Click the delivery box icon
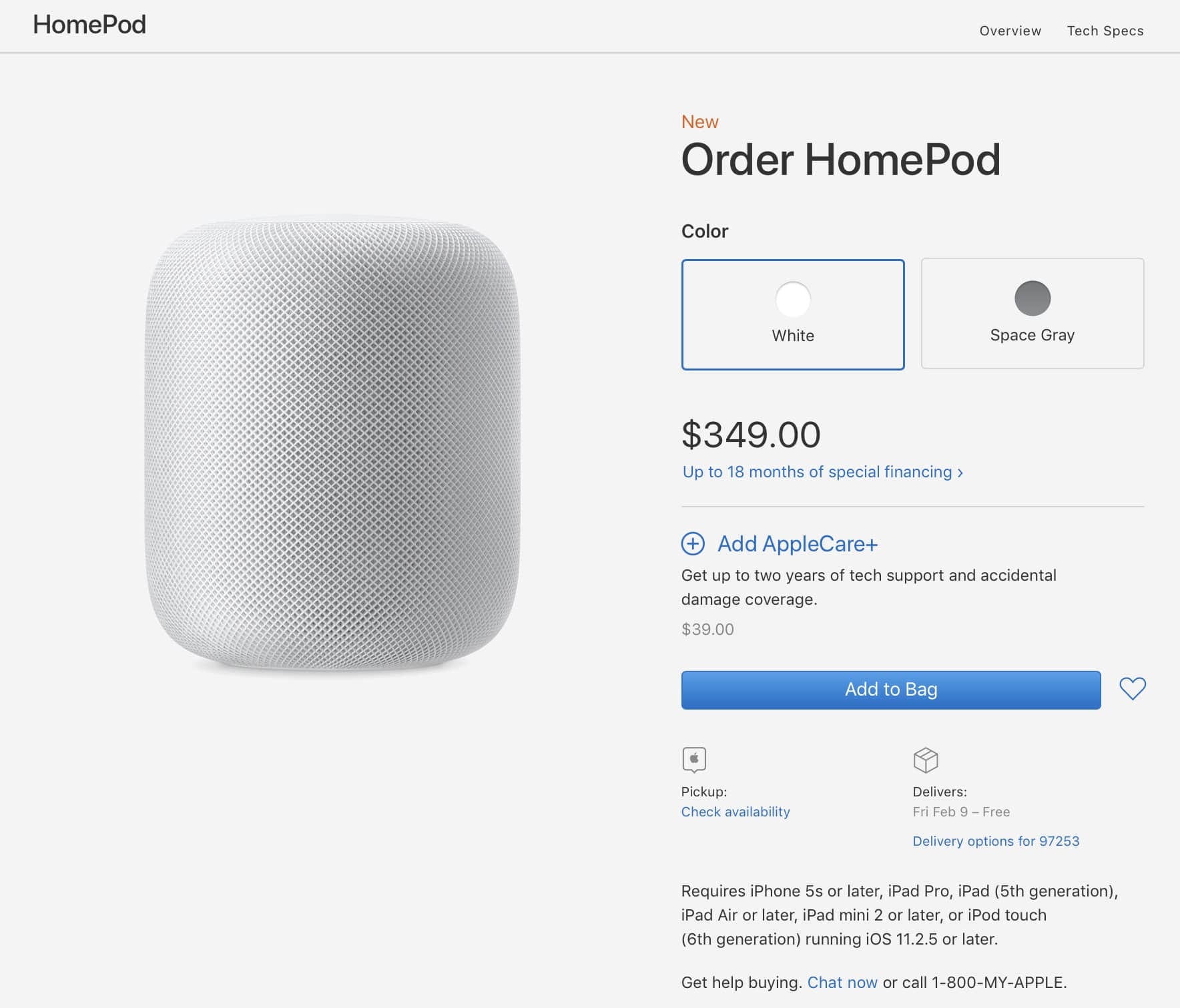This screenshot has width=1180, height=1008. [x=925, y=760]
